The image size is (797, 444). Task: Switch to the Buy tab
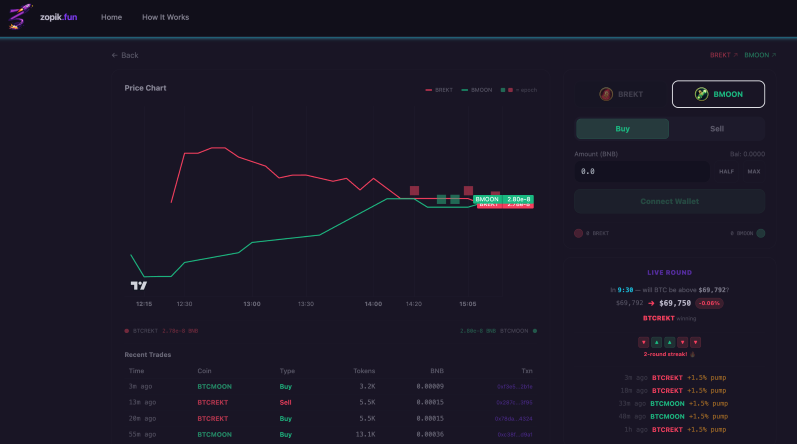pos(622,129)
